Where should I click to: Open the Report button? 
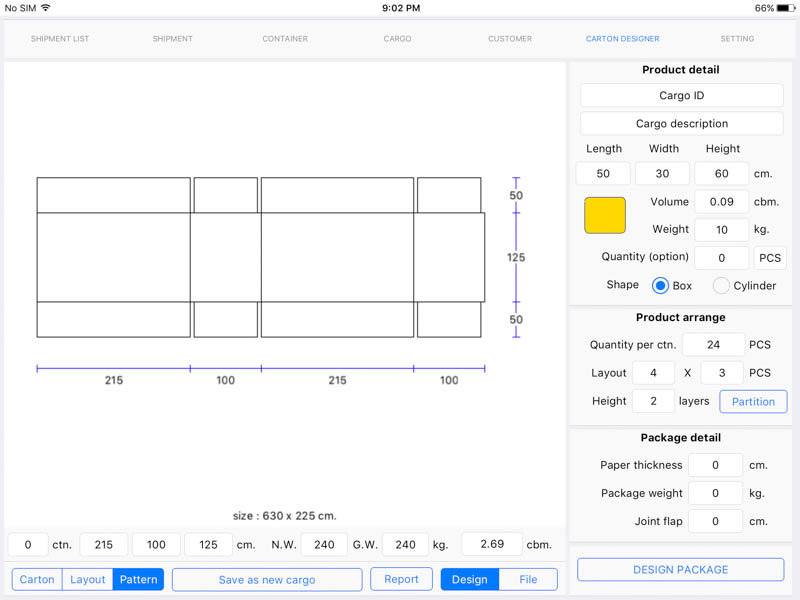[x=401, y=579]
